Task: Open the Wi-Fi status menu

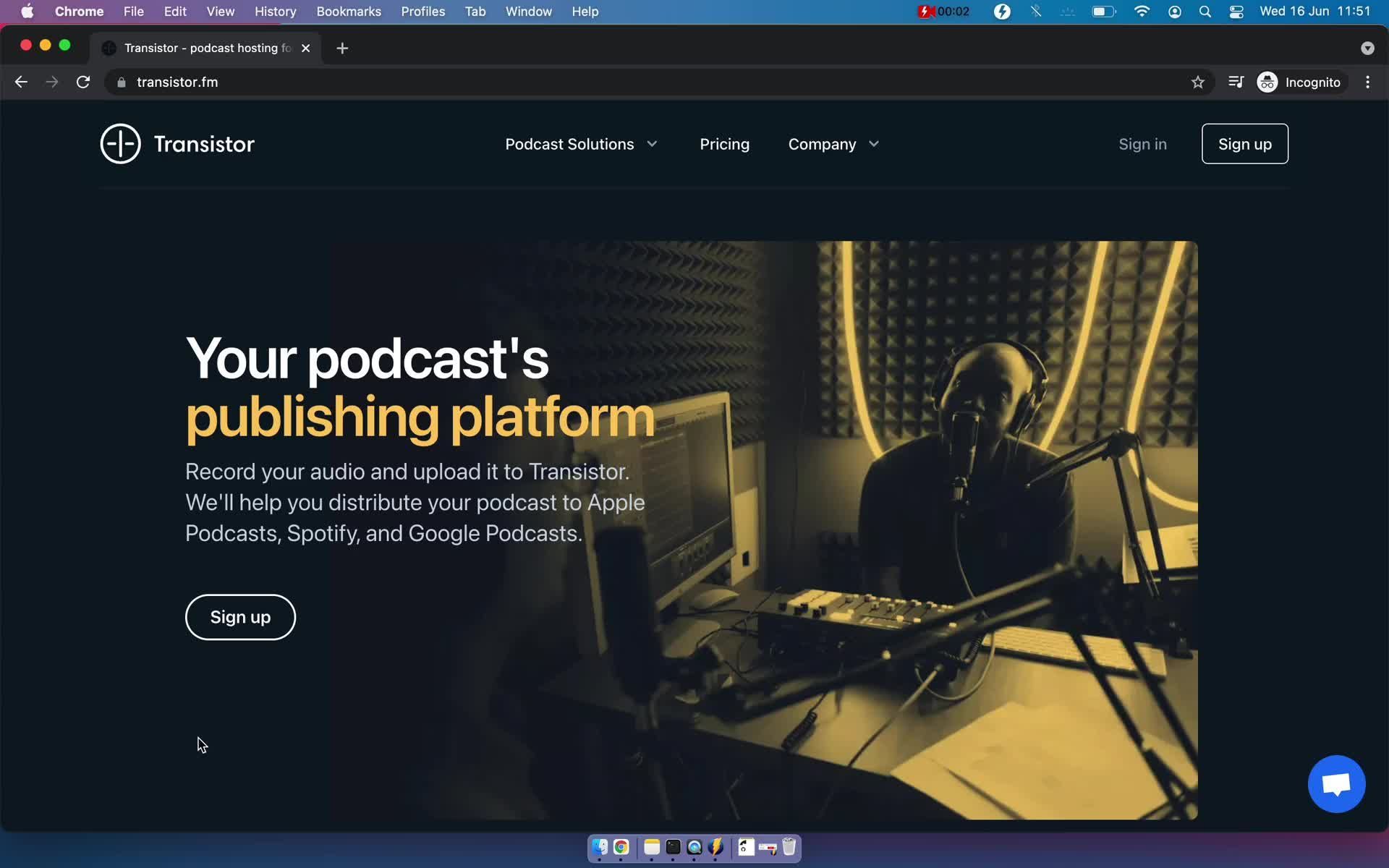Action: [1142, 12]
